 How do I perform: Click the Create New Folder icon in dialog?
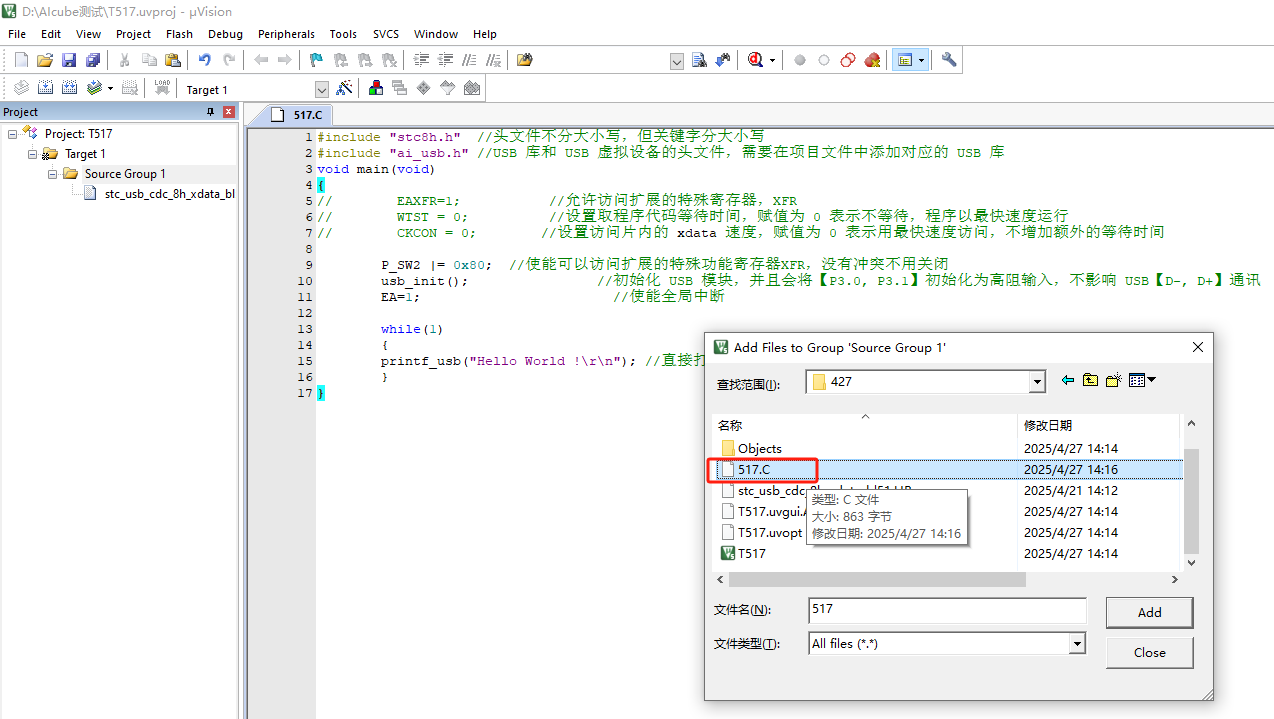(x=1114, y=380)
